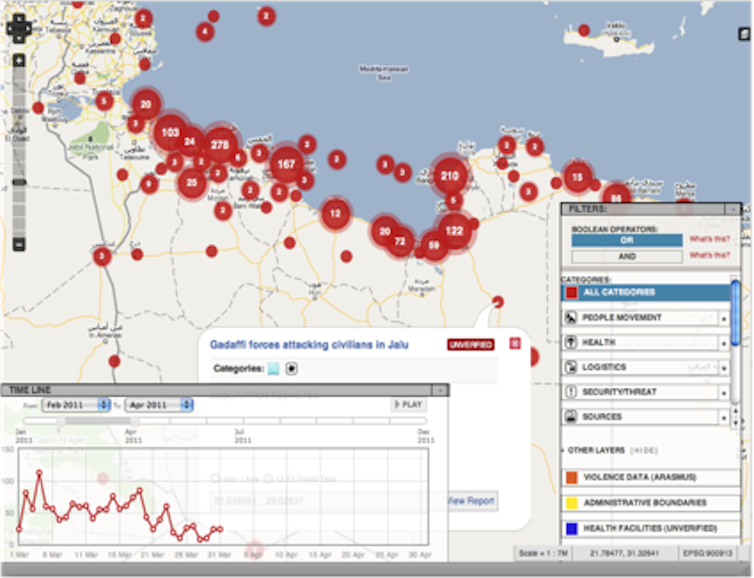754x578 pixels.
Task: Close the report popup
Action: pyautogui.click(x=515, y=343)
